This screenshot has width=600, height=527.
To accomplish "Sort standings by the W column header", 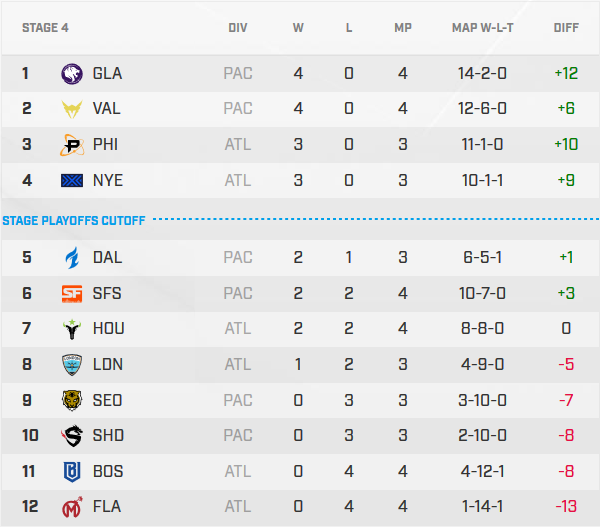I will point(298,28).
